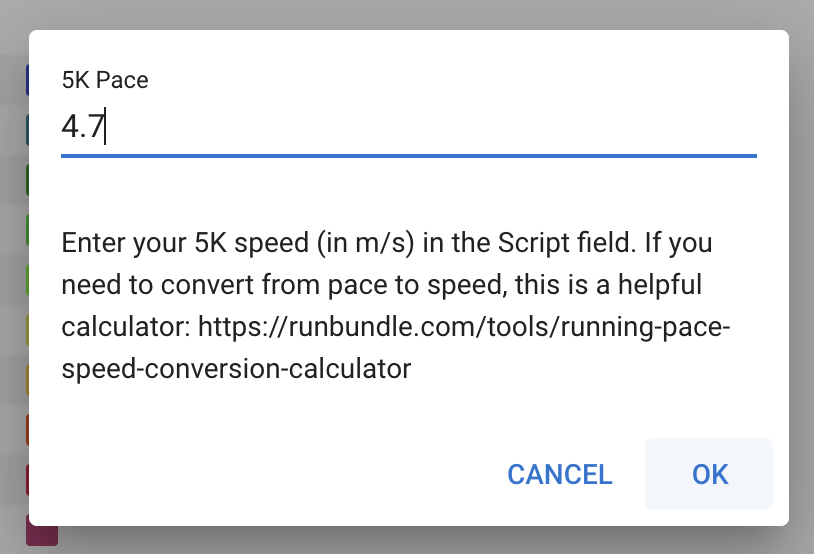
Task: Click the dimmed backdrop above the dialog
Action: (x=400, y=14)
